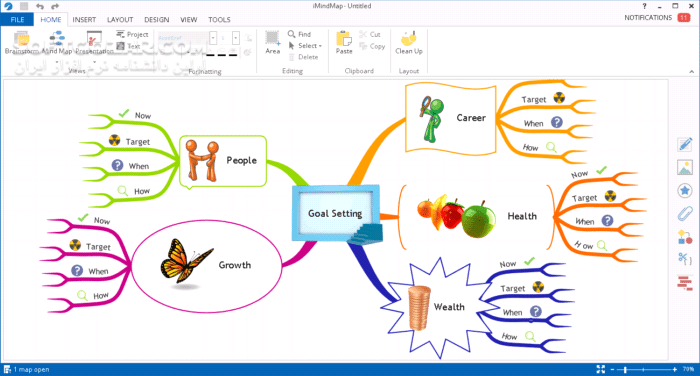The height and width of the screenshot is (376, 700).
Task: Open the Text view
Action: [x=129, y=46]
